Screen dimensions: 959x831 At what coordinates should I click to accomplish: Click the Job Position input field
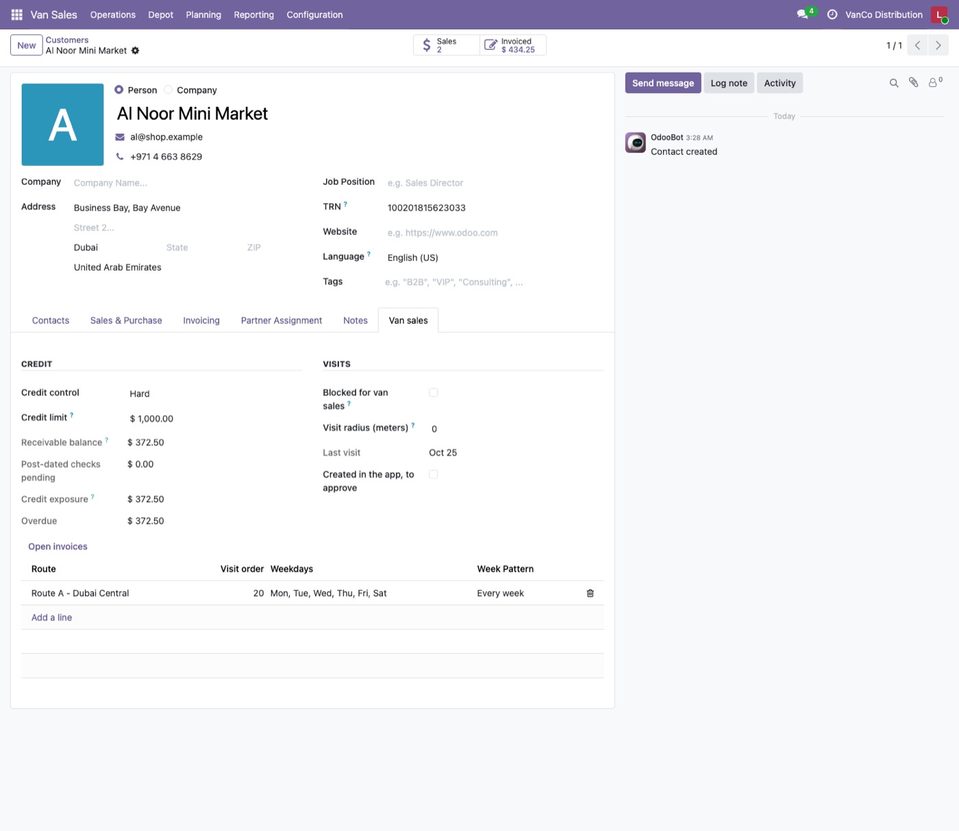(x=495, y=183)
